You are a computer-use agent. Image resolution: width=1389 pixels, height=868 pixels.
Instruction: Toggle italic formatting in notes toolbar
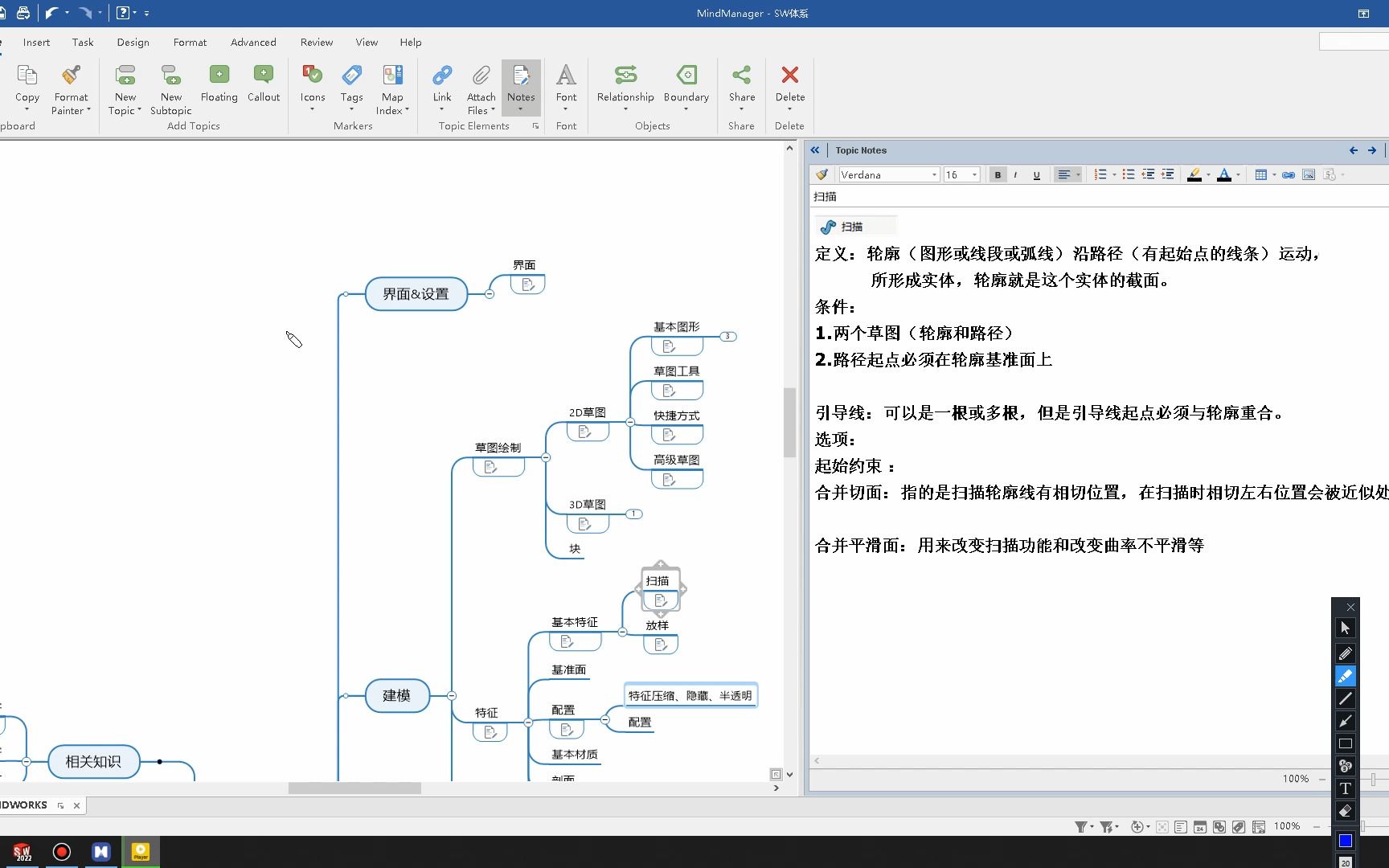[1016, 174]
